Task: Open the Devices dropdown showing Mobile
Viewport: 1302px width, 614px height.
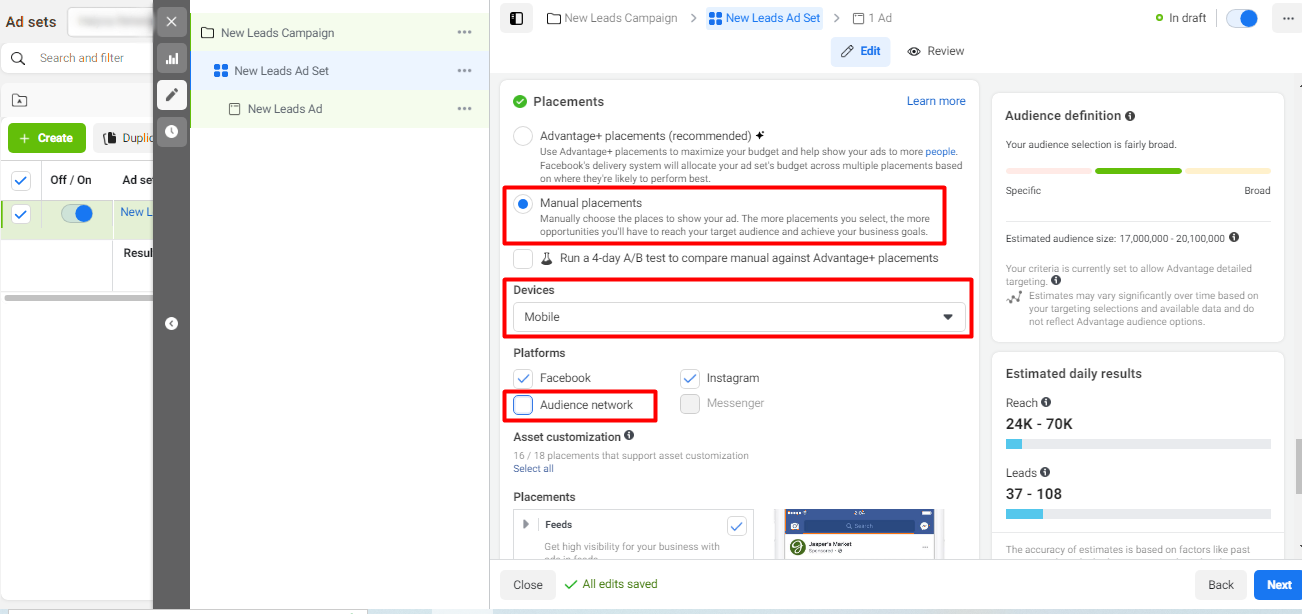Action: coord(739,317)
